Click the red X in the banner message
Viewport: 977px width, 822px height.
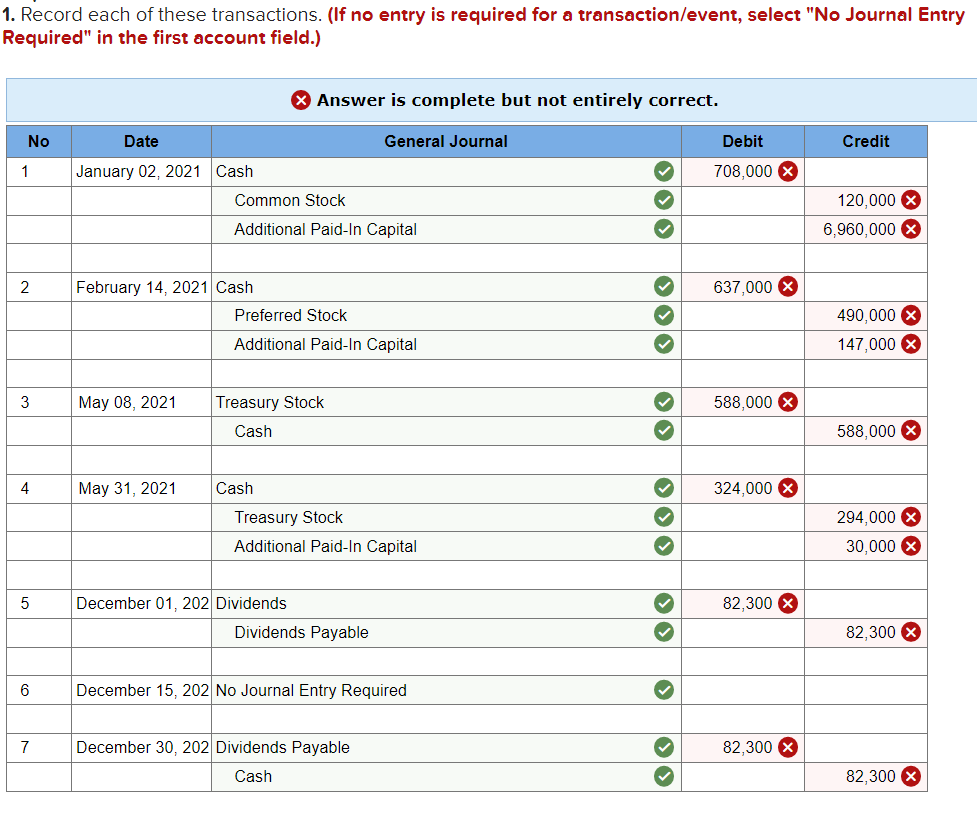pyautogui.click(x=302, y=100)
